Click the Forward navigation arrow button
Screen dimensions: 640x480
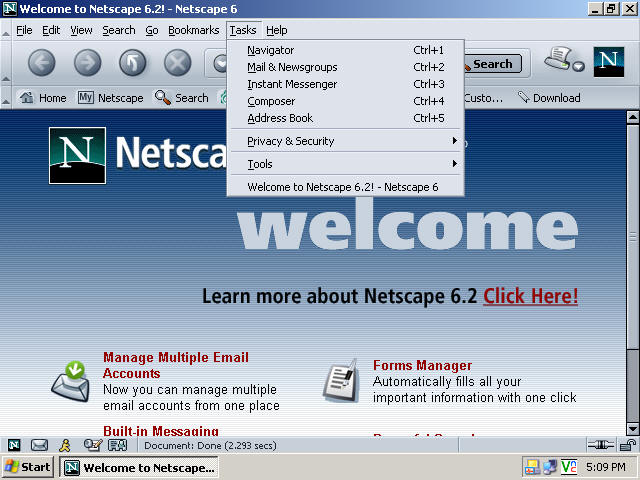click(x=87, y=63)
